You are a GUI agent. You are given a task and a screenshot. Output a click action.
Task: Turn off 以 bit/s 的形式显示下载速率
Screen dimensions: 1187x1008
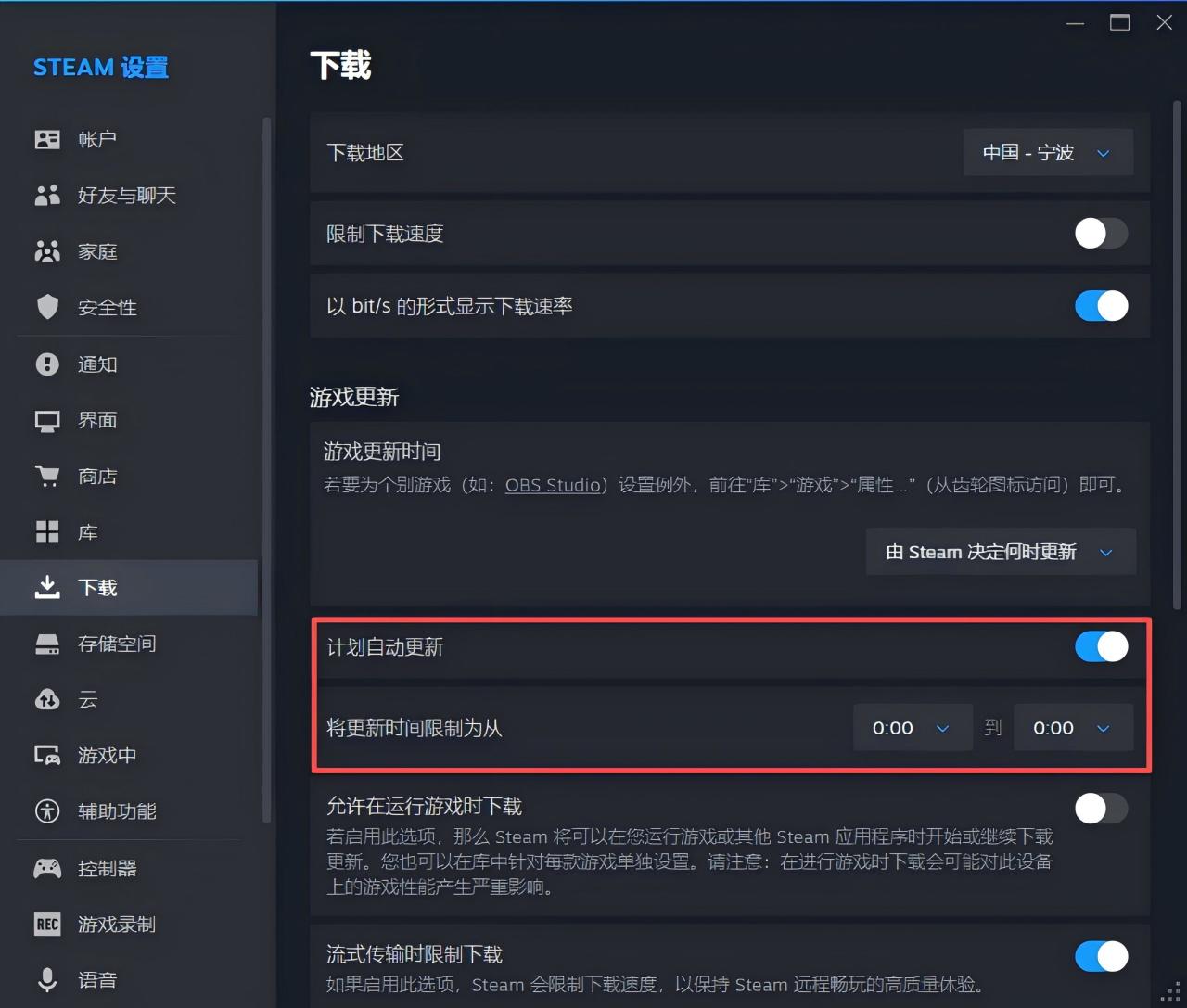tap(1102, 306)
